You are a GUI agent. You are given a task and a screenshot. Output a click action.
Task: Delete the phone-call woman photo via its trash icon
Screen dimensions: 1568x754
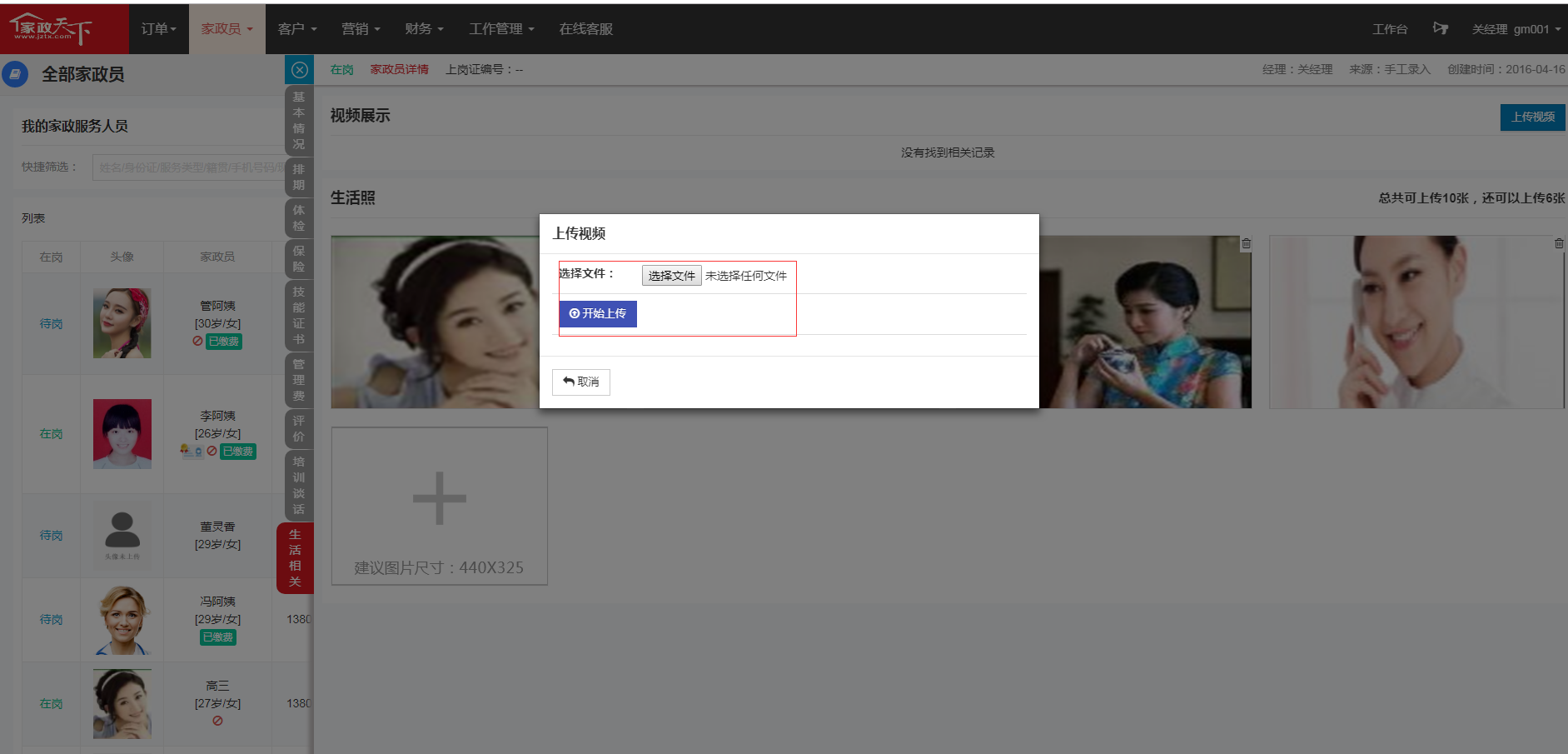[x=1559, y=243]
